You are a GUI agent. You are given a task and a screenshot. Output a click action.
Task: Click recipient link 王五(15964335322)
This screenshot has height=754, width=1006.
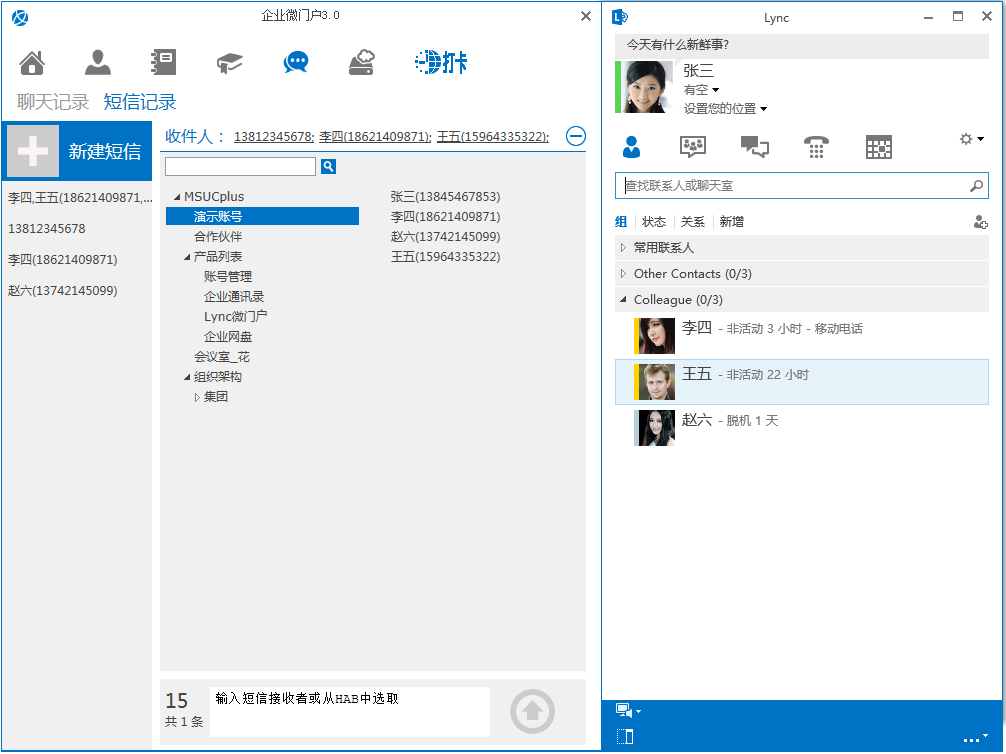click(x=493, y=137)
